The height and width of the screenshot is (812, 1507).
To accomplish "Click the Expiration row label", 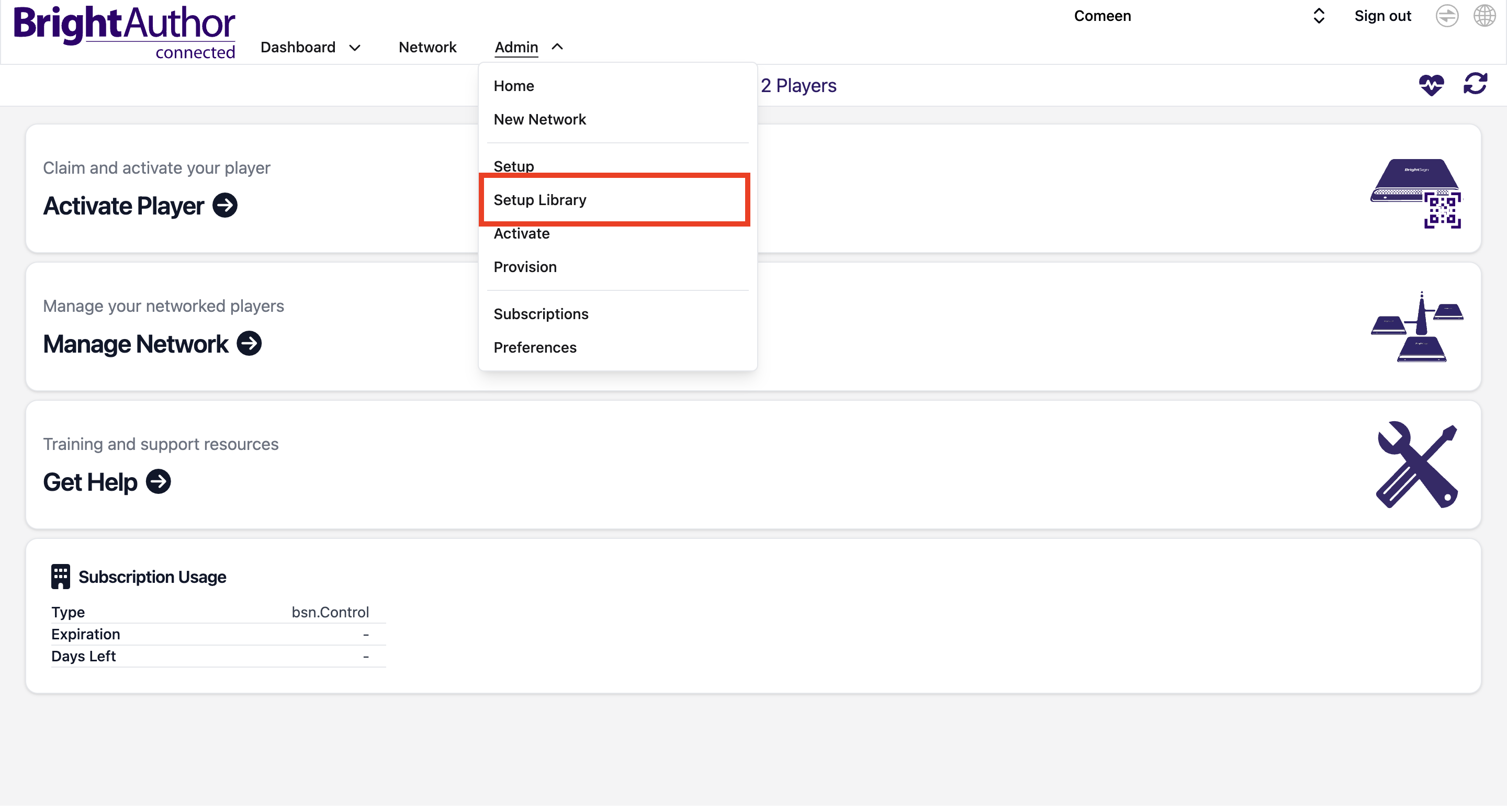I will 85,634.
